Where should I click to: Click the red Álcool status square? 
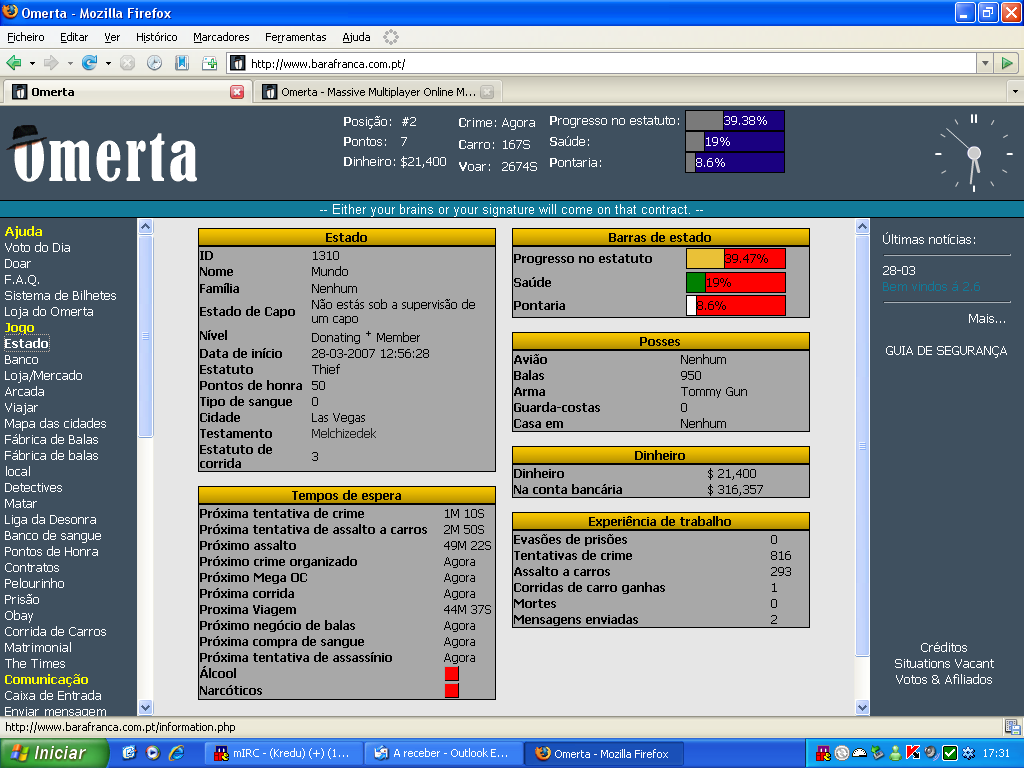tap(452, 674)
